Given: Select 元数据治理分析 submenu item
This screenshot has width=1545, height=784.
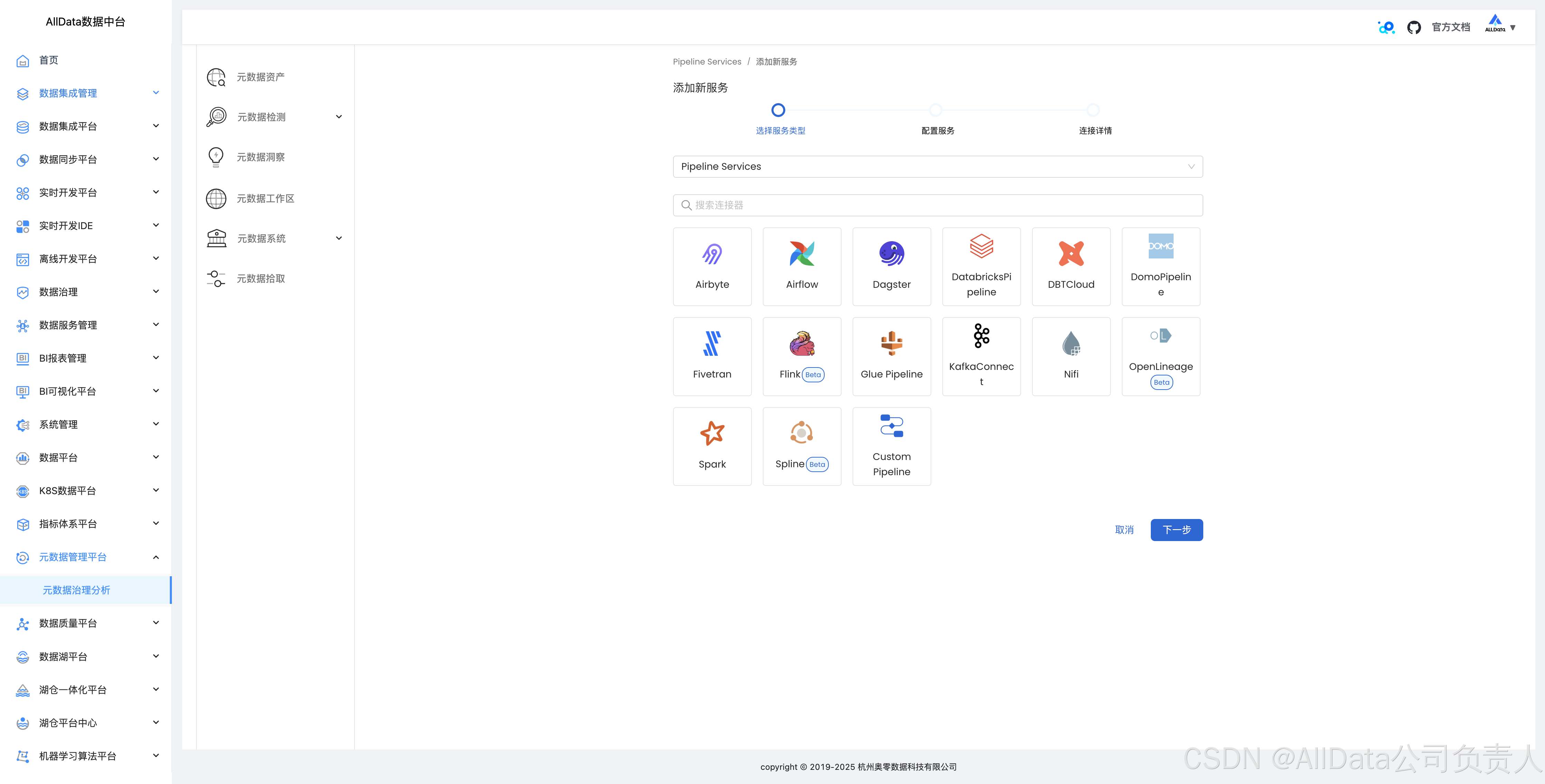Looking at the screenshot, I should tap(86, 590).
